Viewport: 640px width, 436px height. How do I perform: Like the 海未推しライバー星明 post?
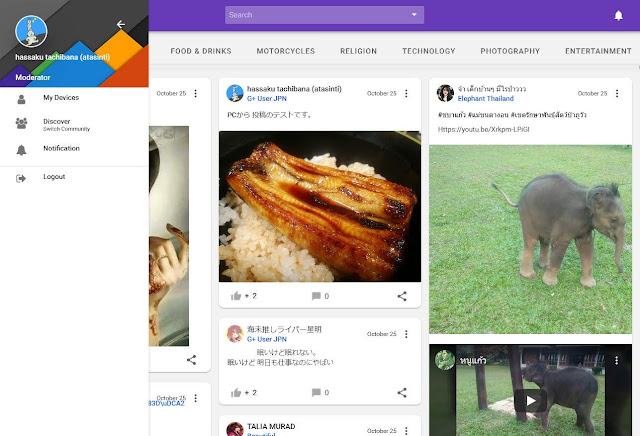click(x=236, y=393)
